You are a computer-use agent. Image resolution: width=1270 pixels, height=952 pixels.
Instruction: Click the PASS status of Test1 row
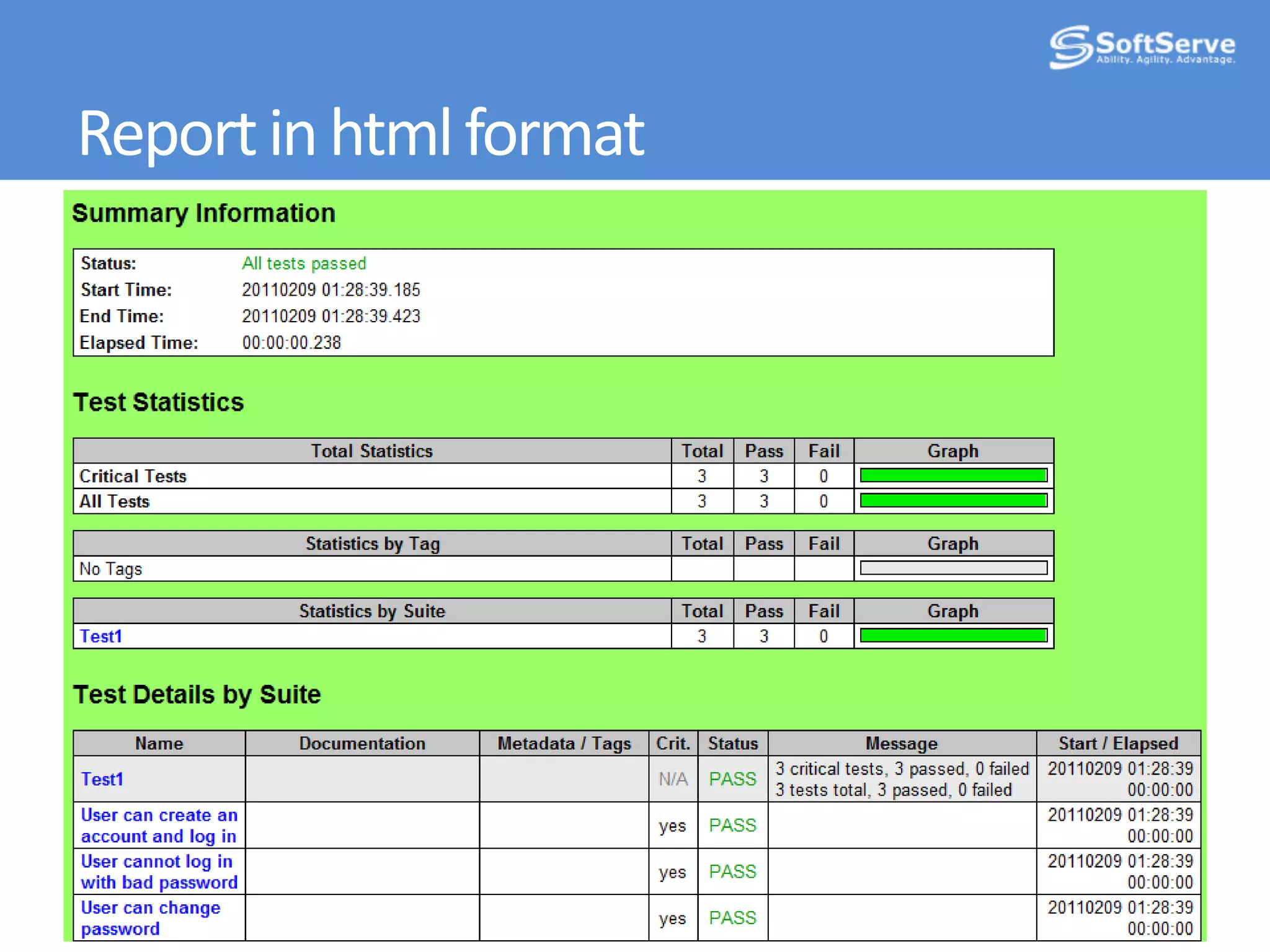click(x=732, y=779)
